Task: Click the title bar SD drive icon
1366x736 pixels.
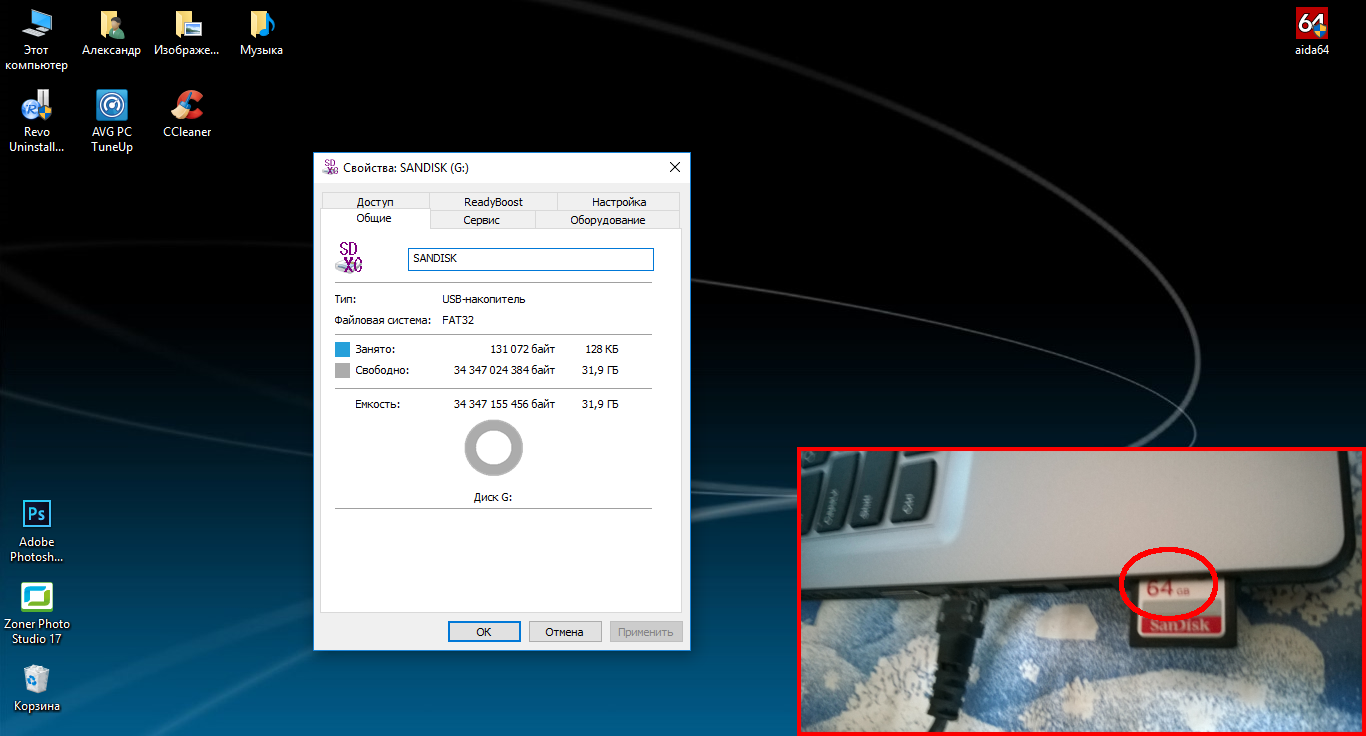Action: tap(330, 167)
